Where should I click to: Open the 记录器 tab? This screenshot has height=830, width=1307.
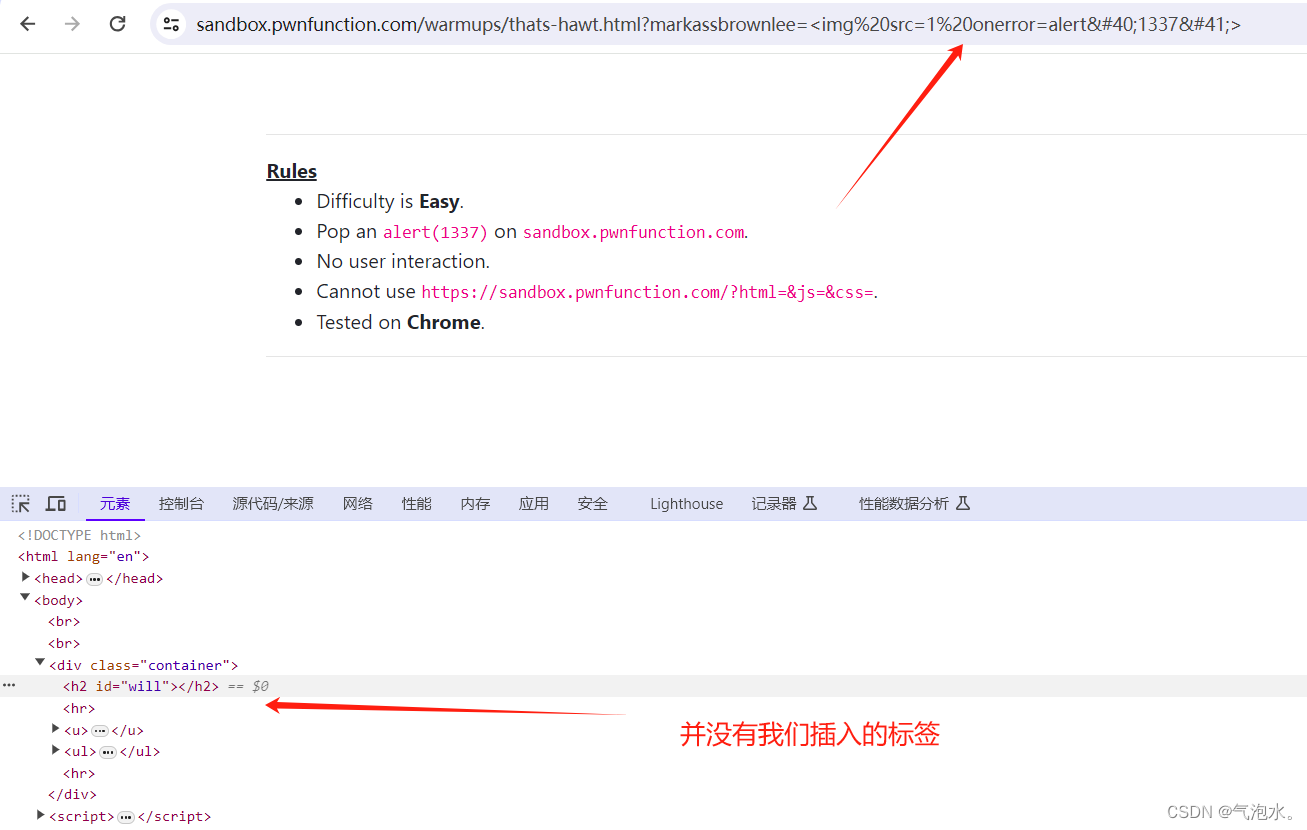click(785, 503)
